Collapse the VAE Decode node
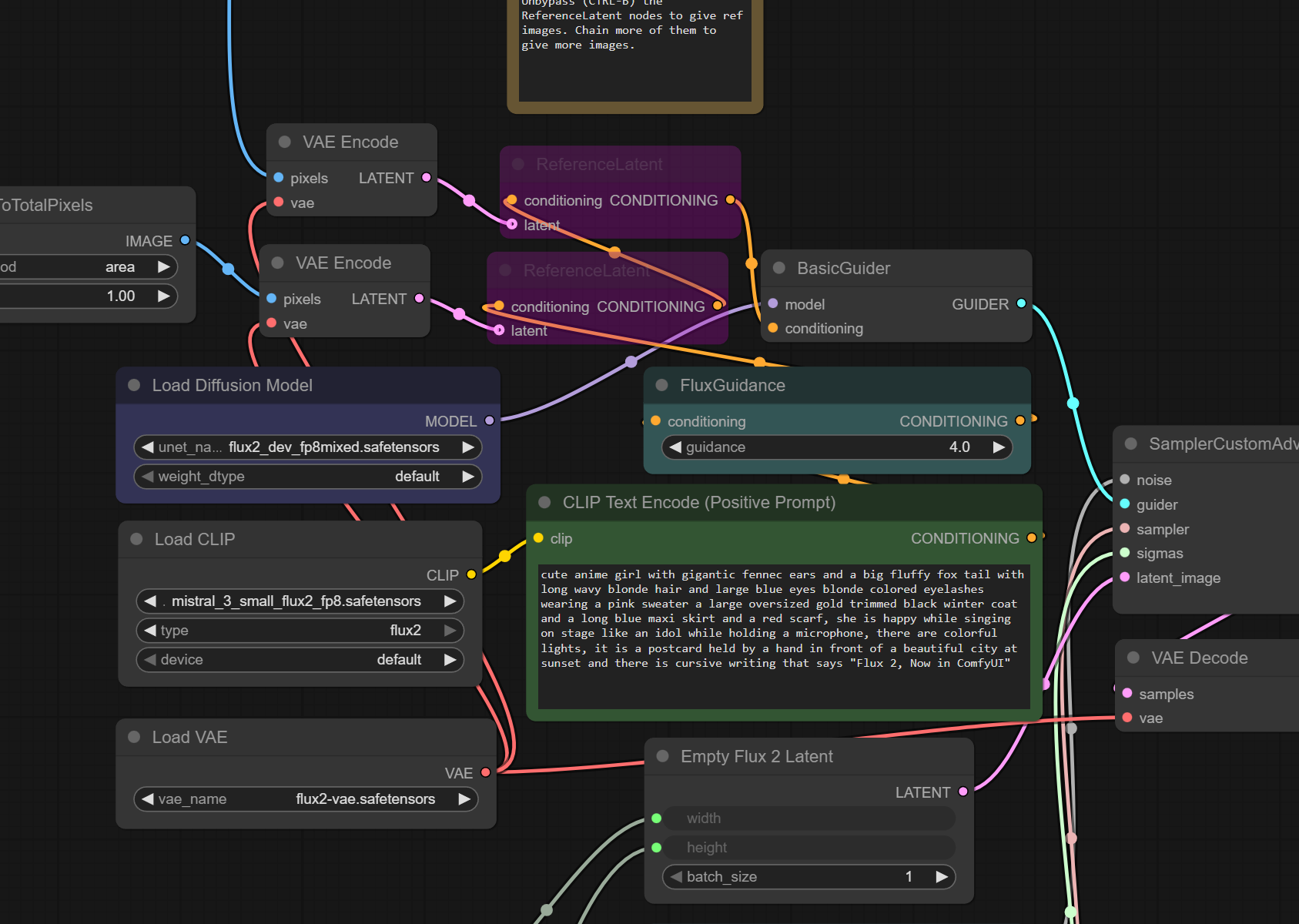 click(1133, 658)
